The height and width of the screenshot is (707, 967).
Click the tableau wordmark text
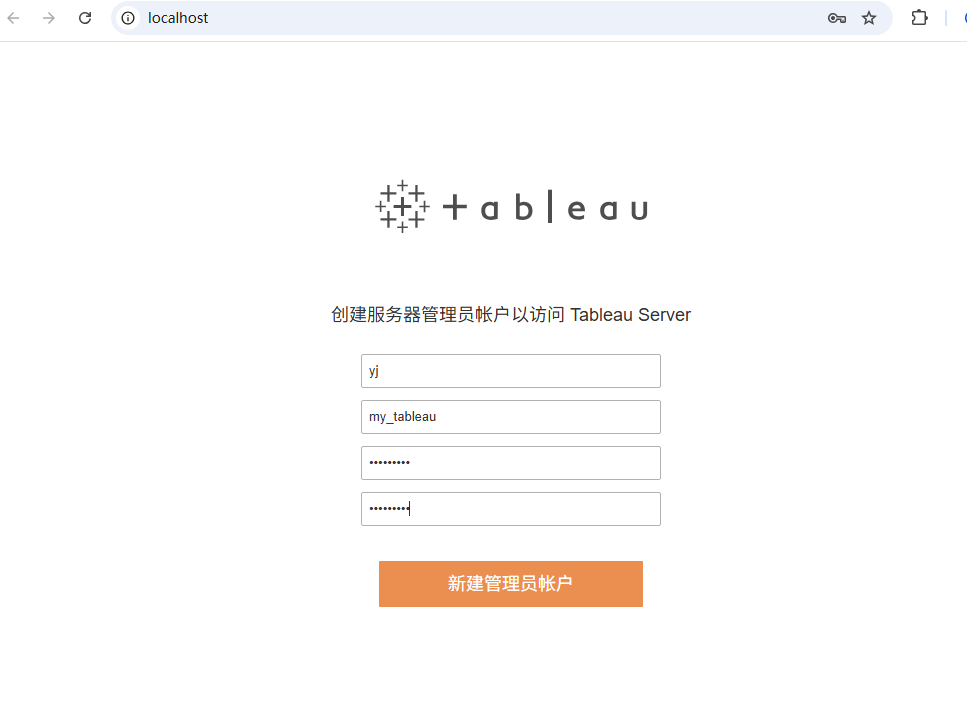[x=545, y=208]
